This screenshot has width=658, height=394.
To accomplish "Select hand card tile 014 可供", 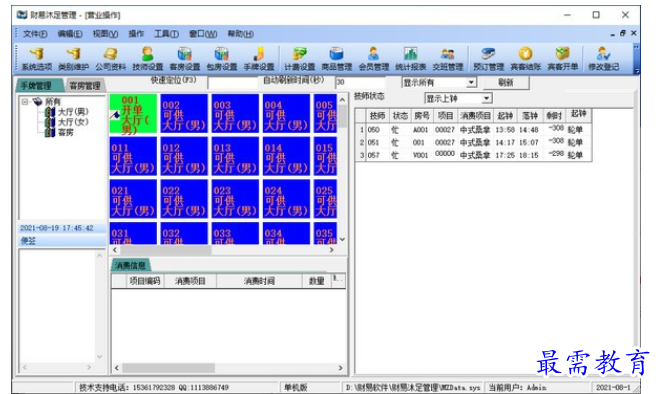I will tap(287, 156).
